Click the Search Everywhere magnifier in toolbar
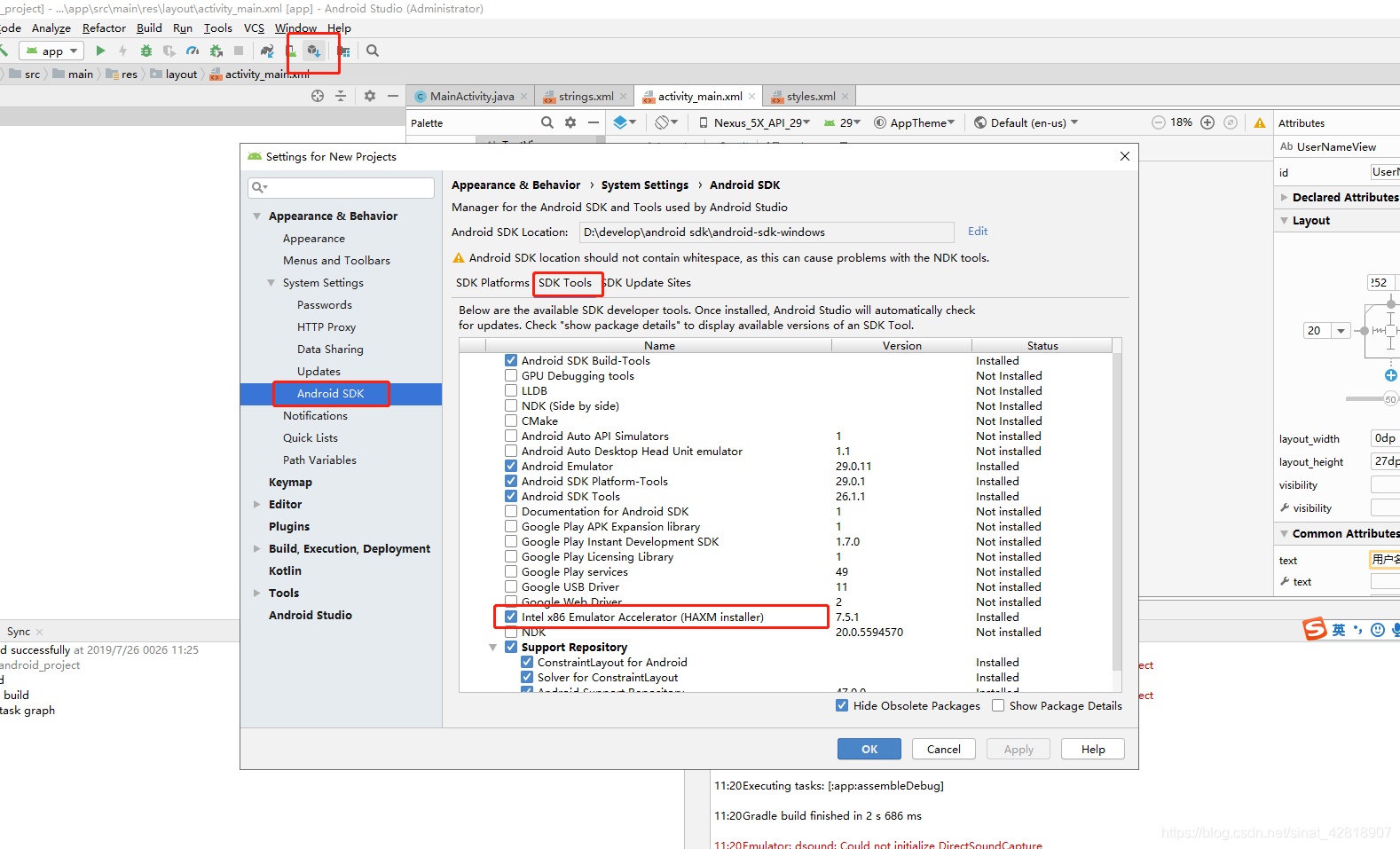This screenshot has height=849, width=1400. coord(373,51)
